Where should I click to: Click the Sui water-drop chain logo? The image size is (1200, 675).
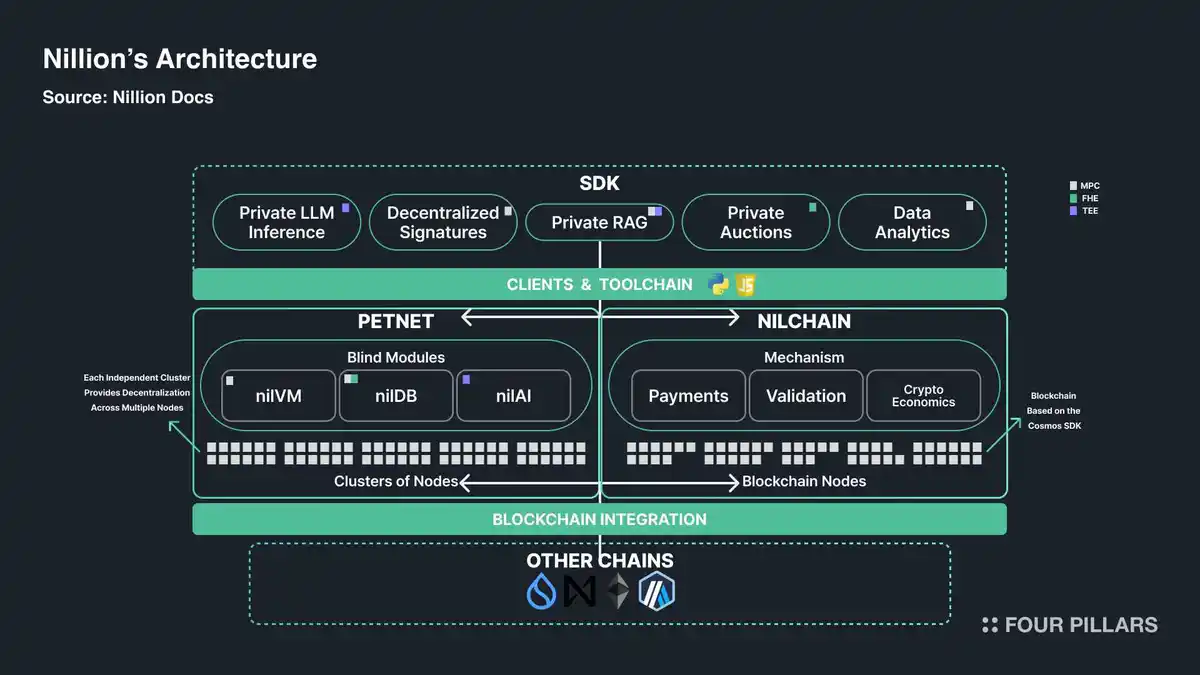coord(541,592)
